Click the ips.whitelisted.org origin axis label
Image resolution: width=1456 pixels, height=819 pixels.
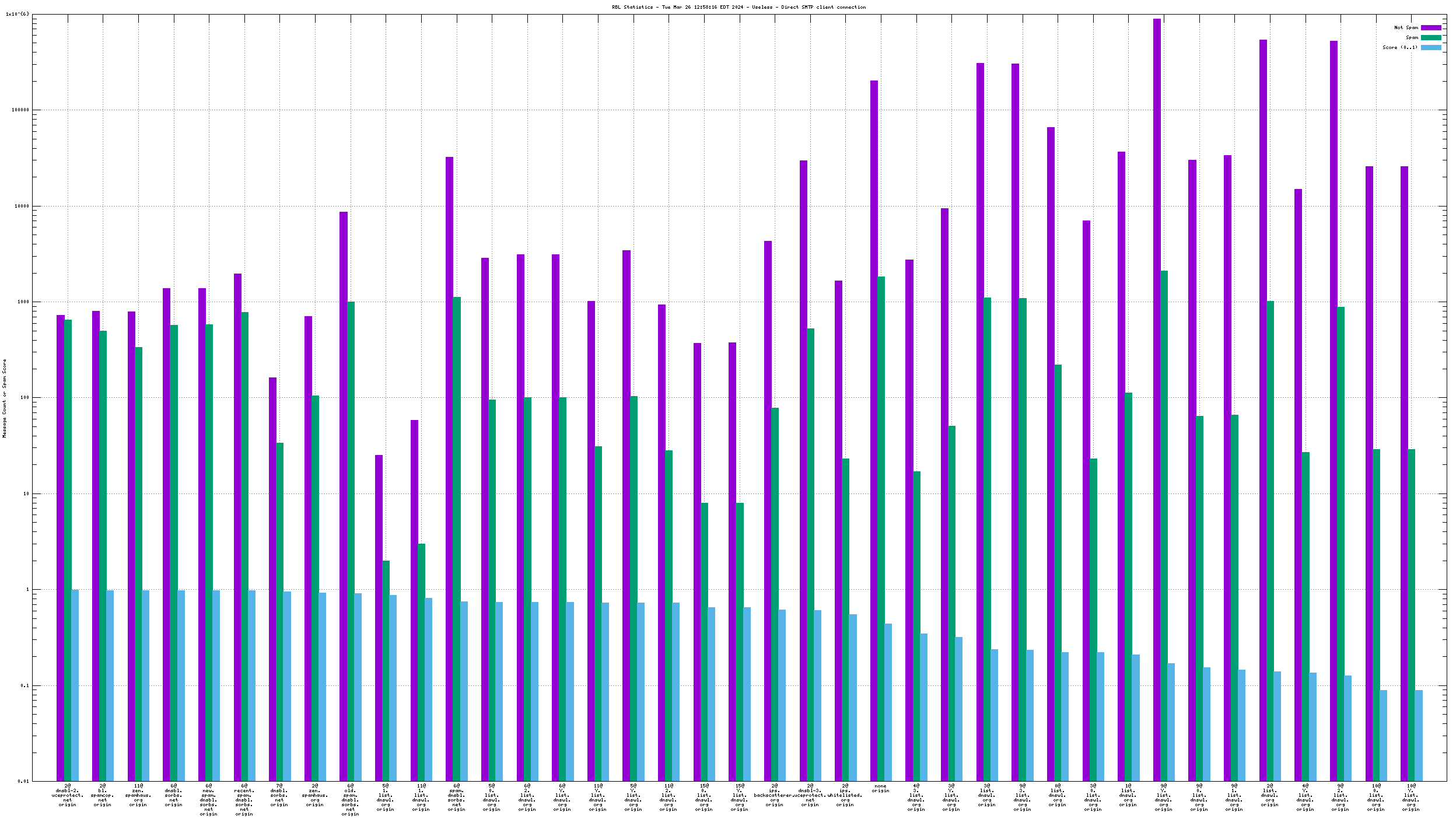845,796
